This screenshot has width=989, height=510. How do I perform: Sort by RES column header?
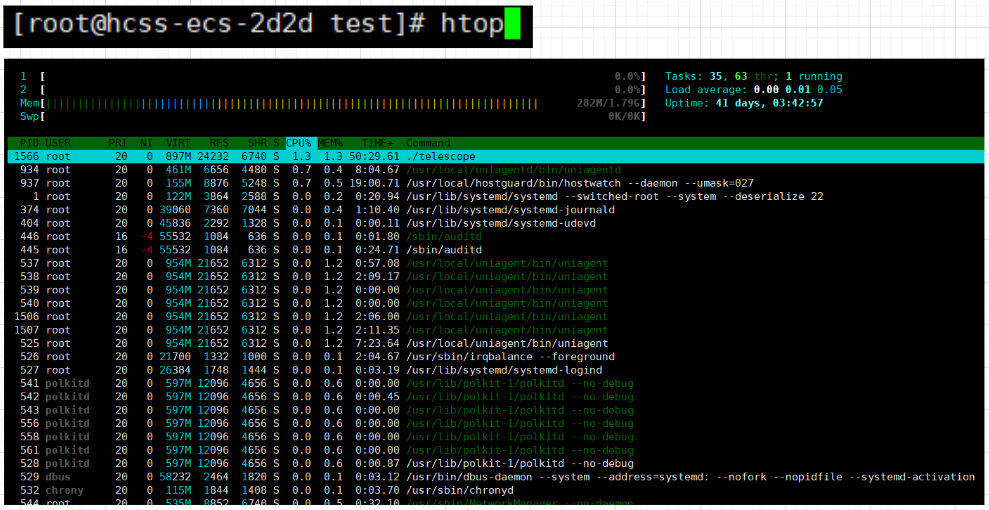219,143
